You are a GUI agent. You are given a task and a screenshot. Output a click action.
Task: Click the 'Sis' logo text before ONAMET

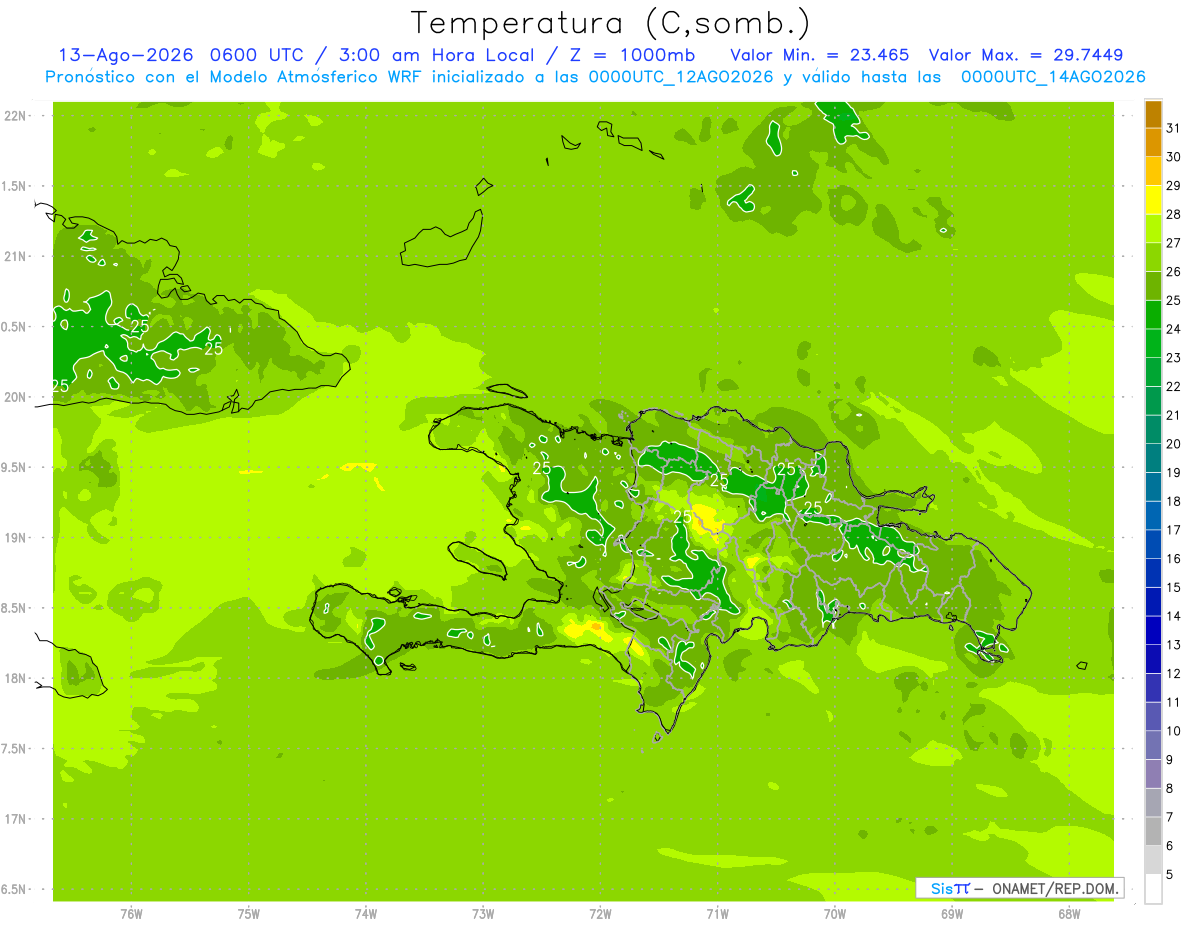coord(941,888)
